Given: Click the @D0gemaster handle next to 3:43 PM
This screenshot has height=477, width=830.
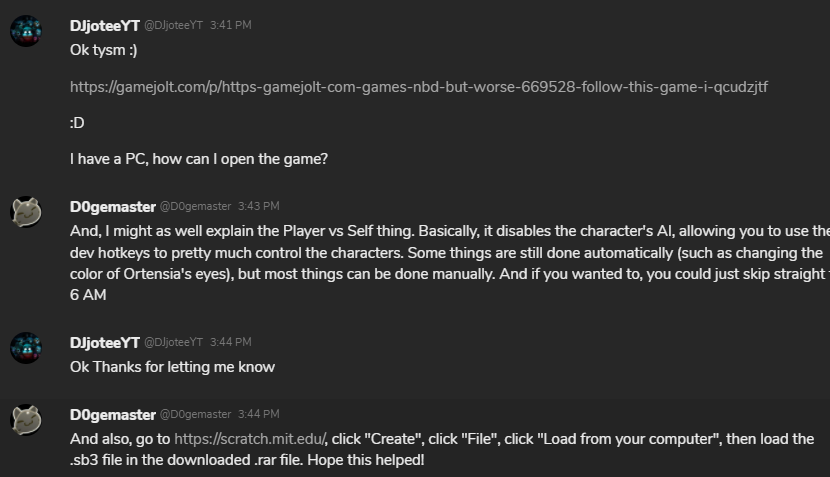Looking at the screenshot, I should point(195,207).
